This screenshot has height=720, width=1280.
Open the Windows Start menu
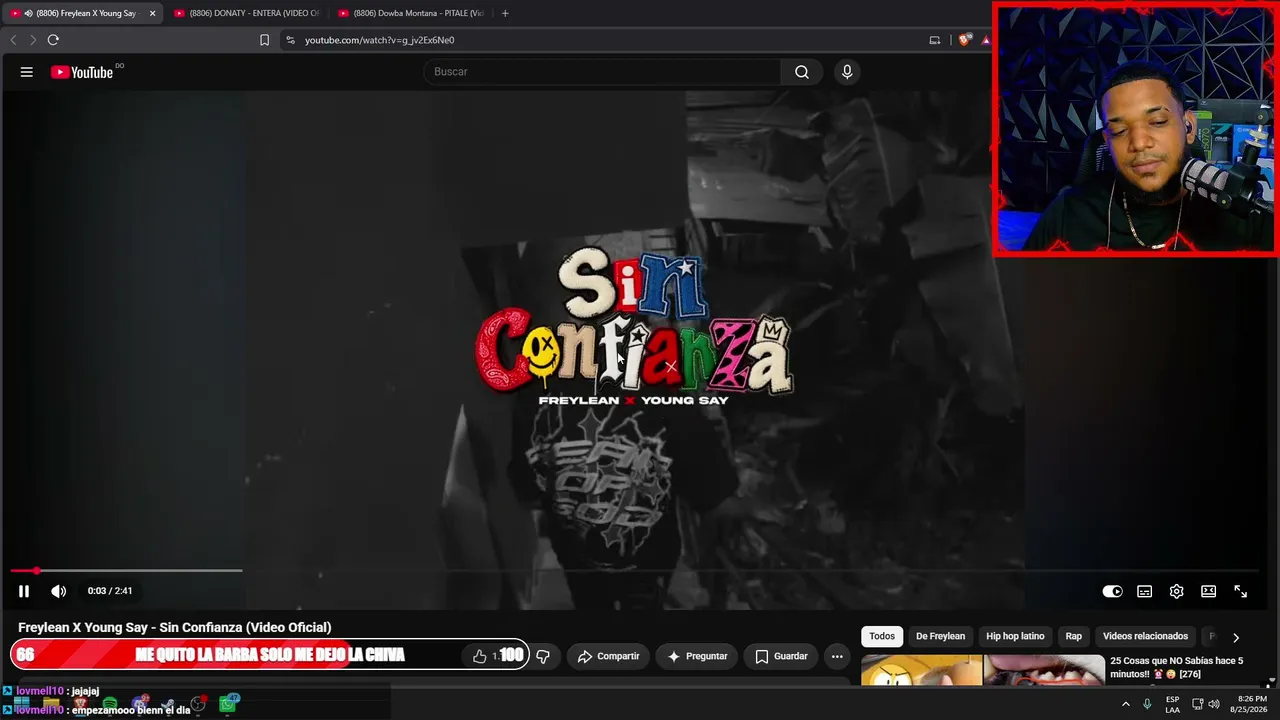click(x=21, y=704)
